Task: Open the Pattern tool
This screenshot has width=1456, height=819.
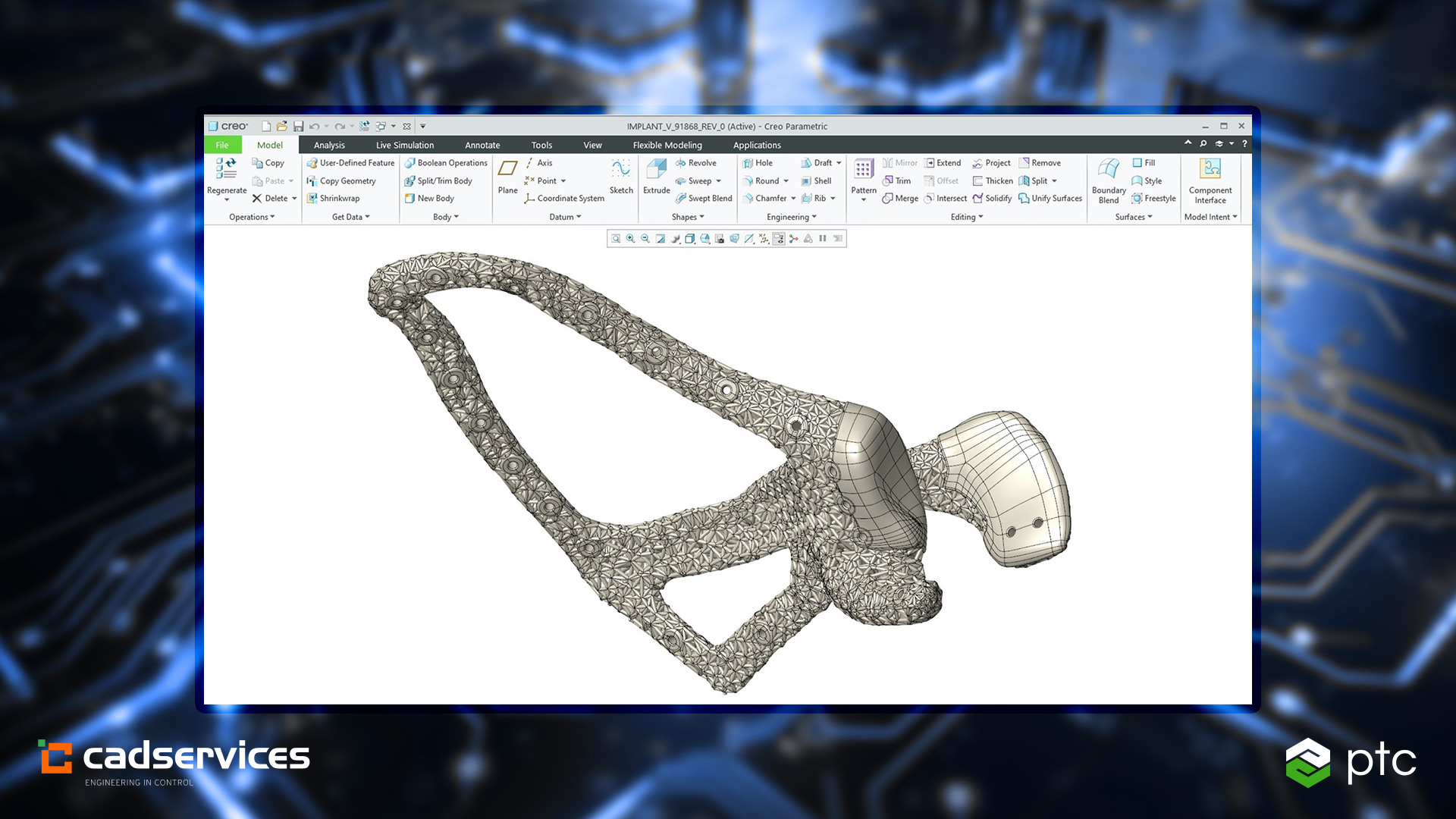Action: (x=863, y=180)
